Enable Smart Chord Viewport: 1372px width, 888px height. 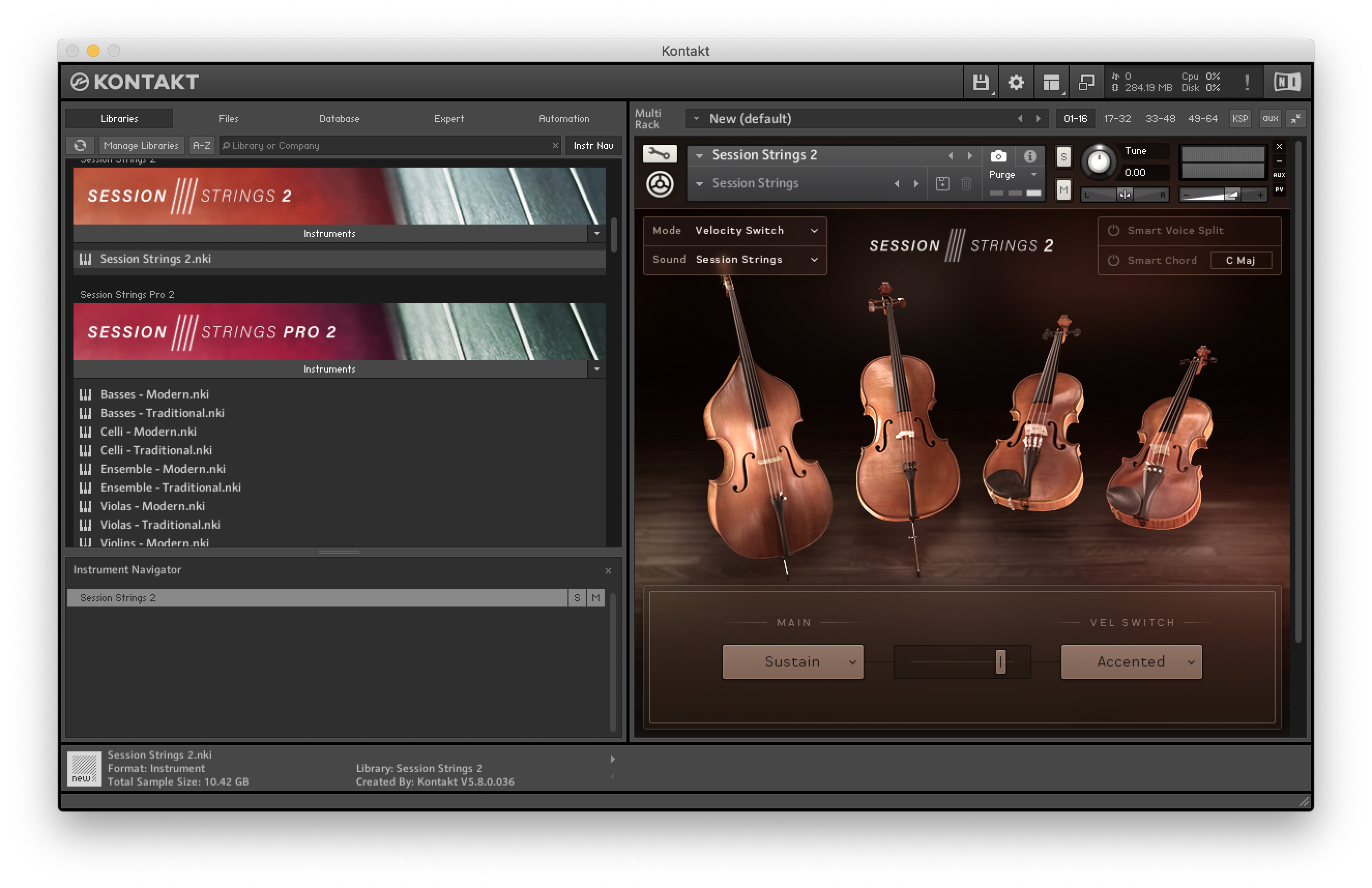point(1113,260)
